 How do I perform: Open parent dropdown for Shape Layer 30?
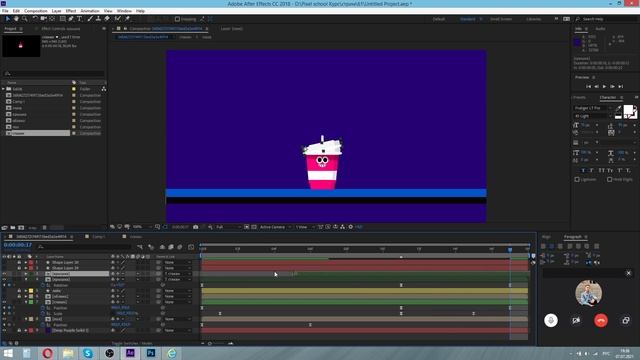click(x=177, y=262)
